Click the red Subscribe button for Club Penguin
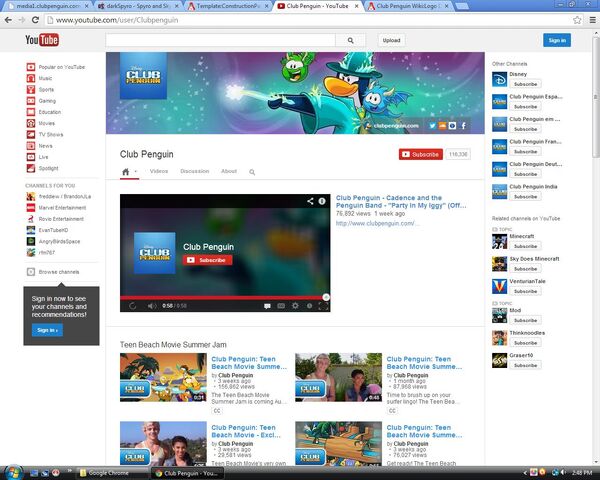Image resolution: width=600 pixels, height=480 pixels. tap(421, 154)
